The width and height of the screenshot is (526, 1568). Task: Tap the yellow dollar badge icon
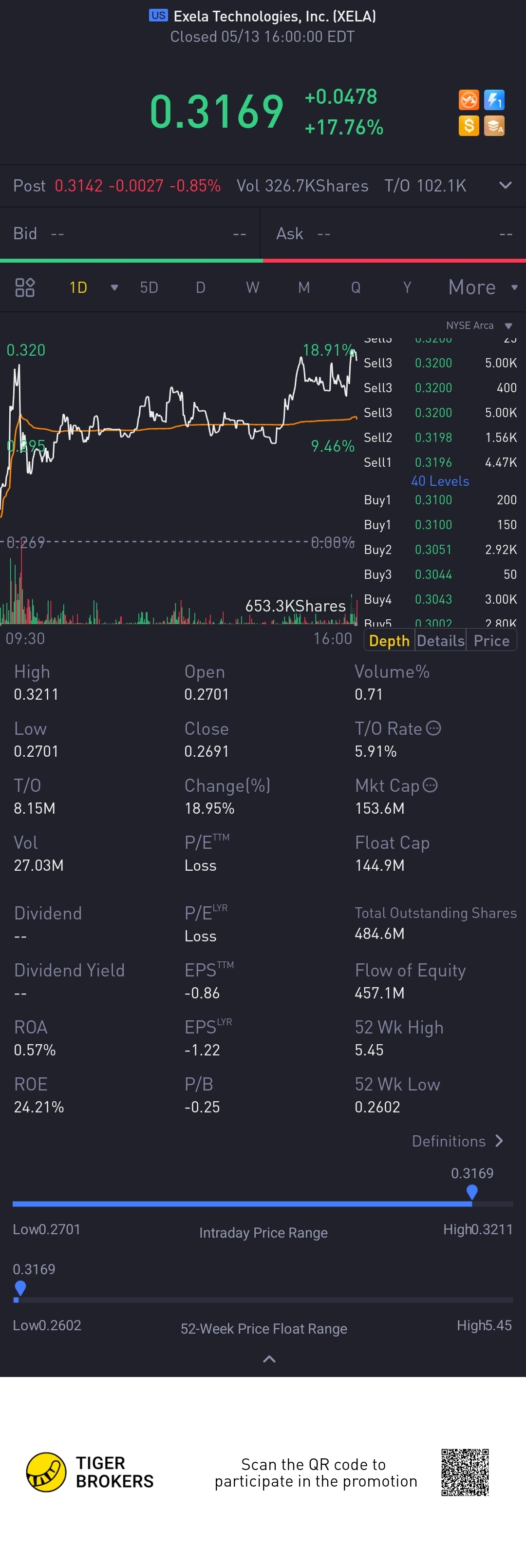tap(468, 126)
